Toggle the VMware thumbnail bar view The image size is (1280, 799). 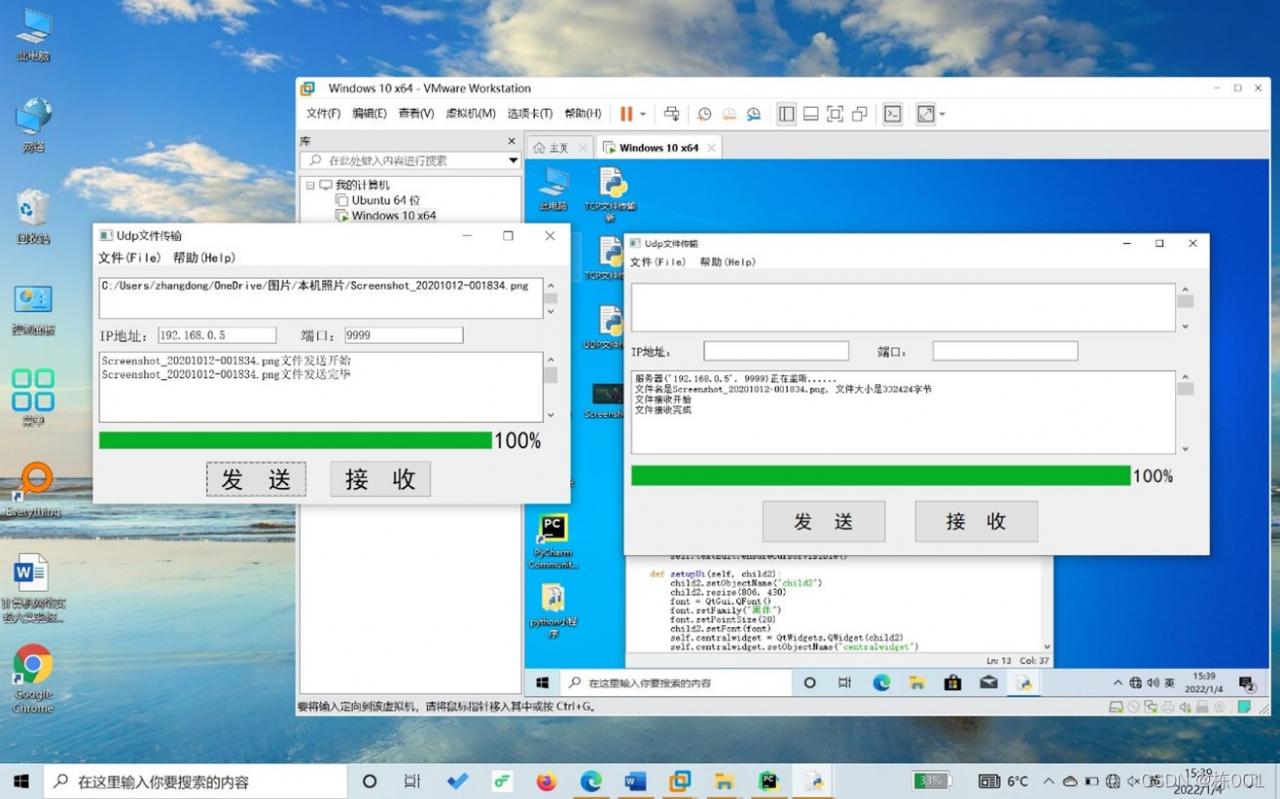(811, 114)
